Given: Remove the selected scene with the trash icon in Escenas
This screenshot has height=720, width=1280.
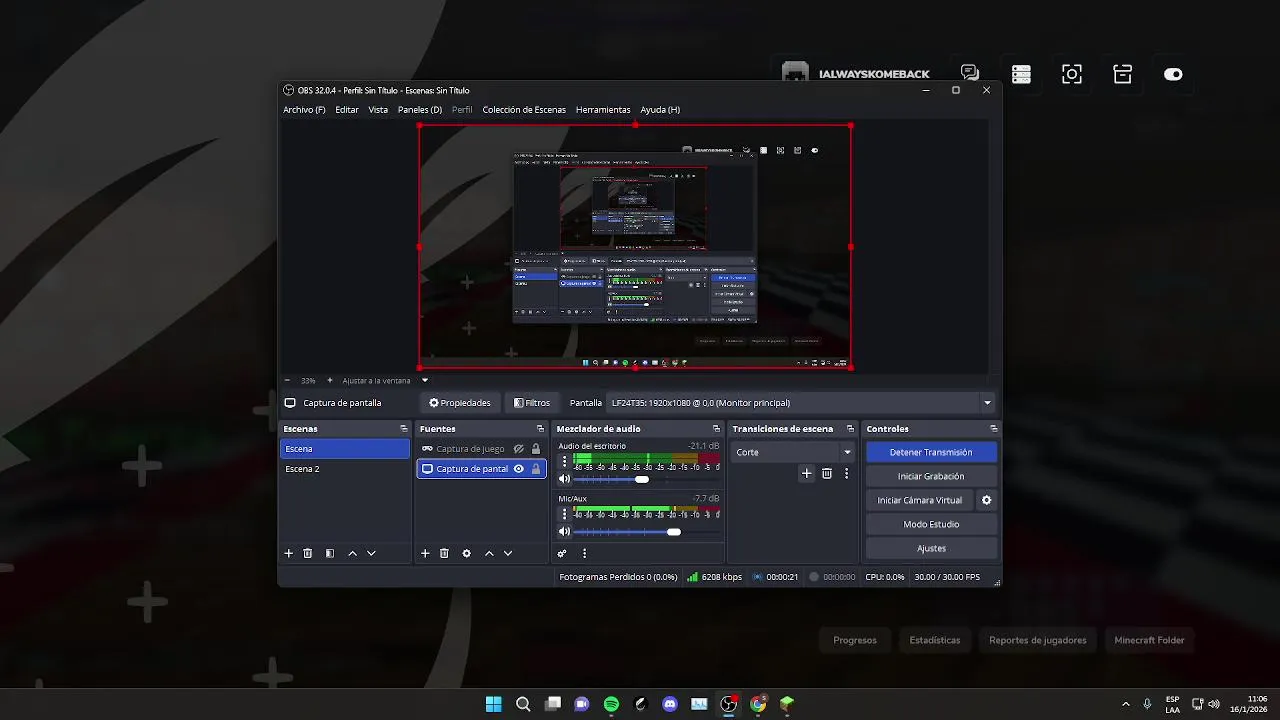Looking at the screenshot, I should pyautogui.click(x=308, y=553).
